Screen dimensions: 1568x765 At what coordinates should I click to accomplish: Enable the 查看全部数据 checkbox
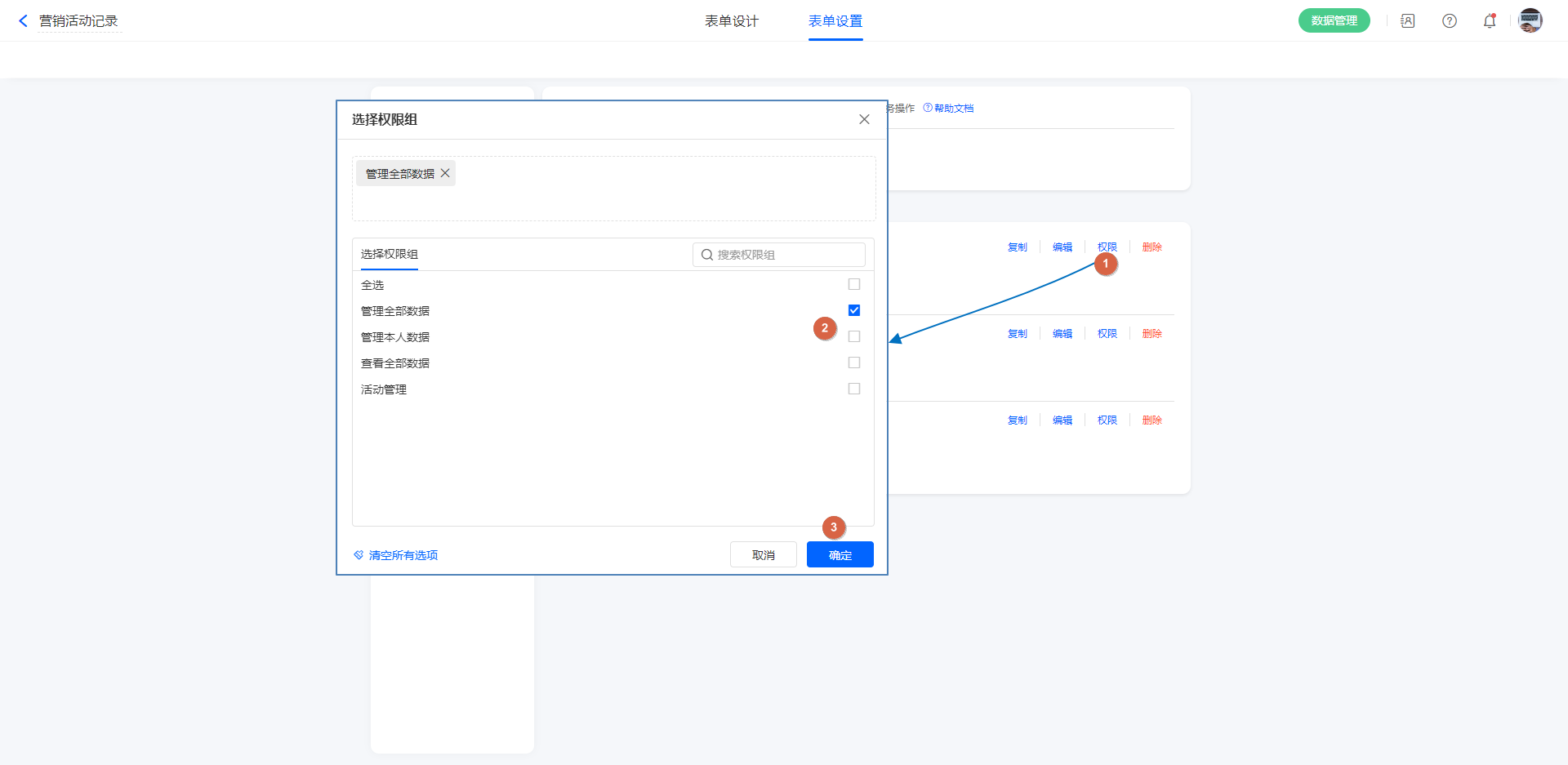coord(854,362)
